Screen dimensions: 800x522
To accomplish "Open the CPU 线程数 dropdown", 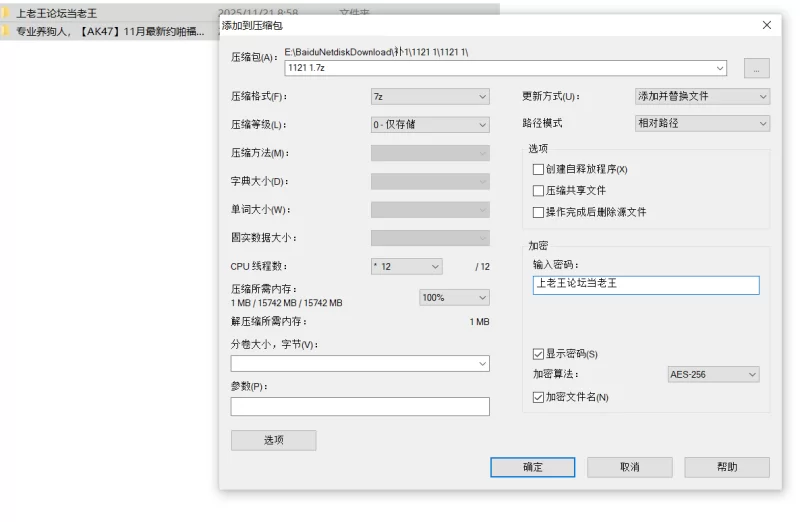I will (x=407, y=266).
